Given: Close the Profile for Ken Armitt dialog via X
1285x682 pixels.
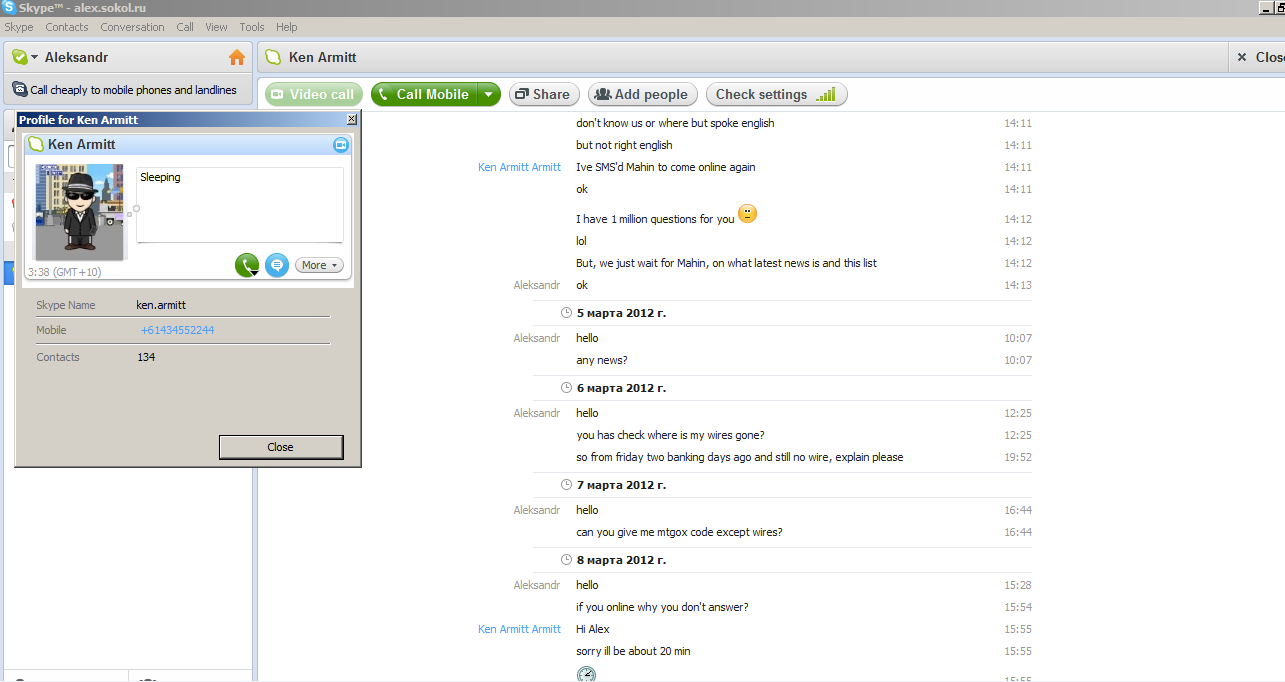Looking at the screenshot, I should coord(352,119).
